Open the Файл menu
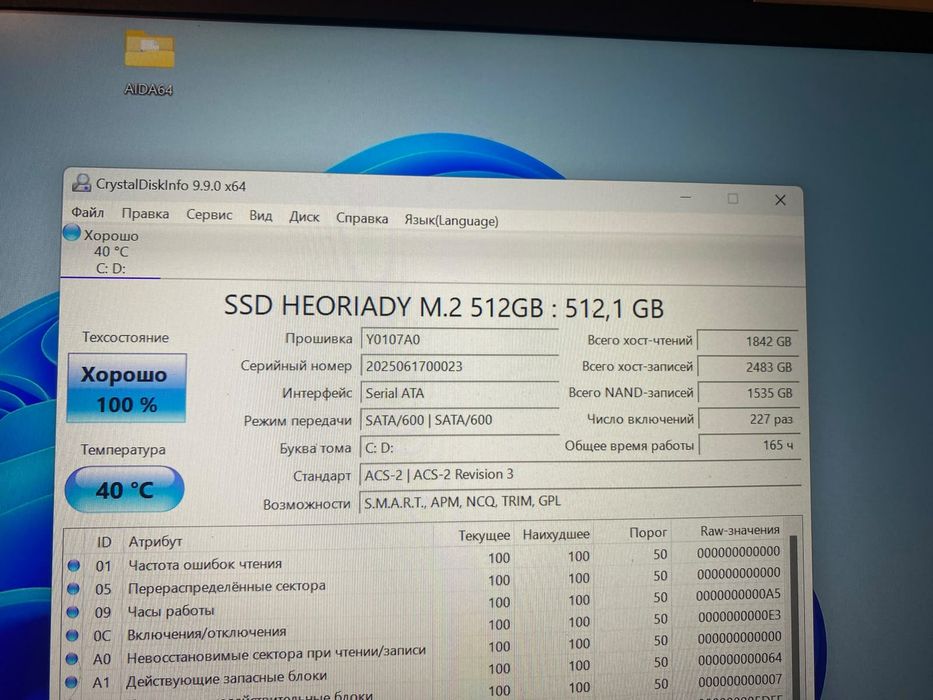This screenshot has height=700, width=933. tap(87, 212)
